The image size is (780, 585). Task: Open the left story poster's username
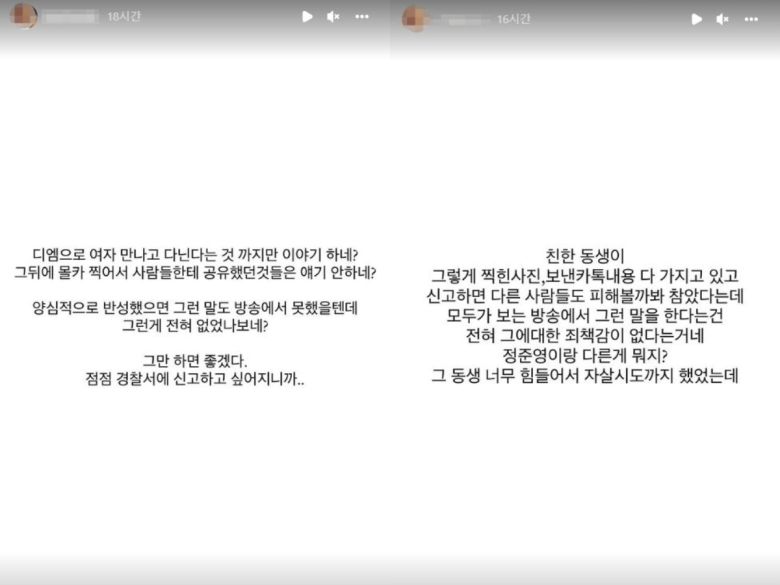(70, 17)
